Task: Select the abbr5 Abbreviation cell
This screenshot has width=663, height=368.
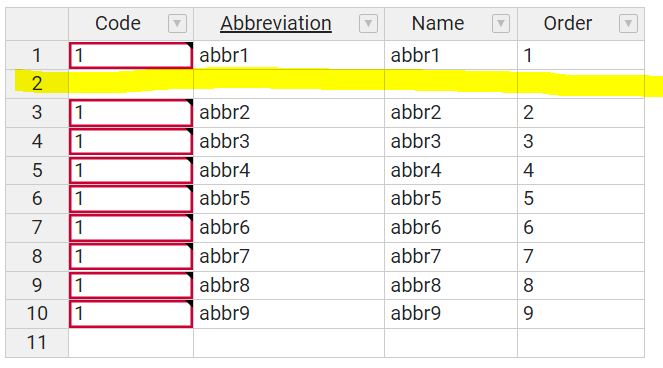Action: 289,199
